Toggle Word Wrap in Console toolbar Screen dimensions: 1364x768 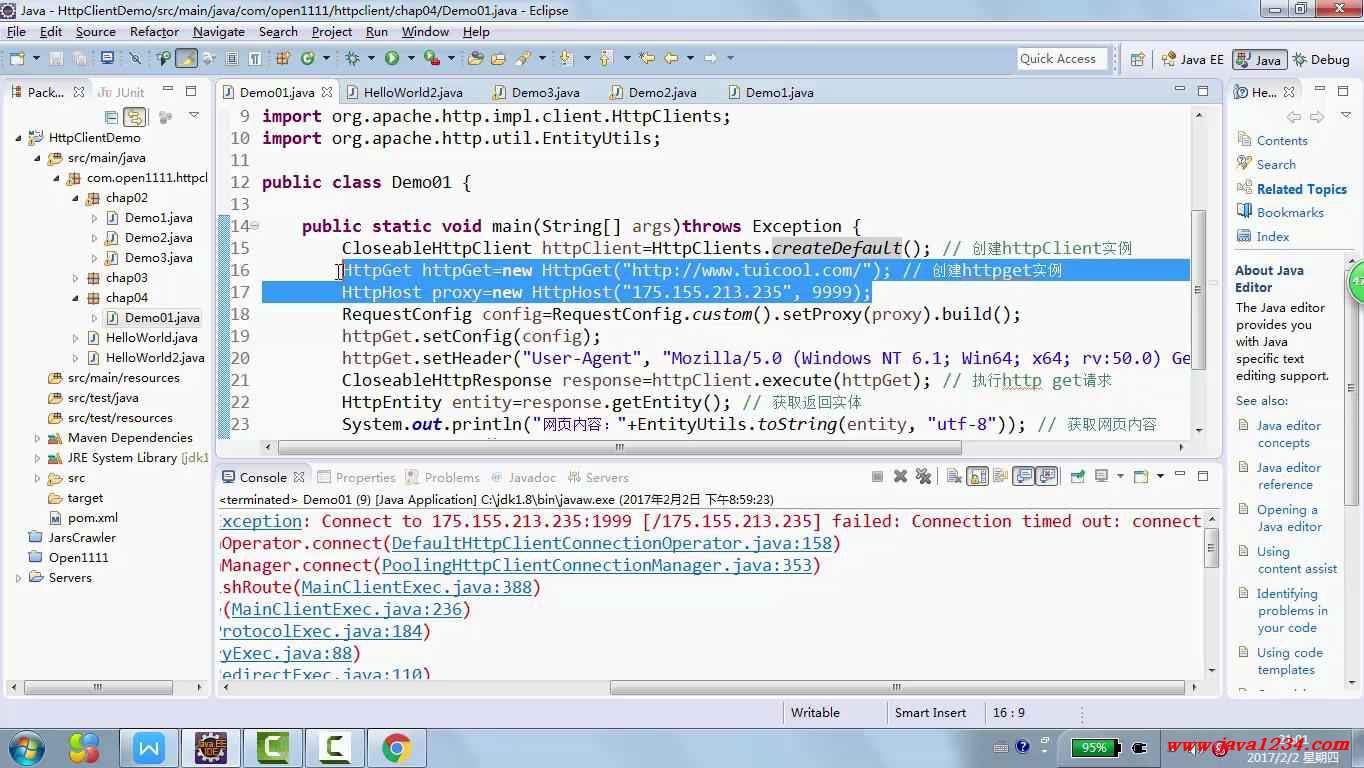click(x=1000, y=477)
